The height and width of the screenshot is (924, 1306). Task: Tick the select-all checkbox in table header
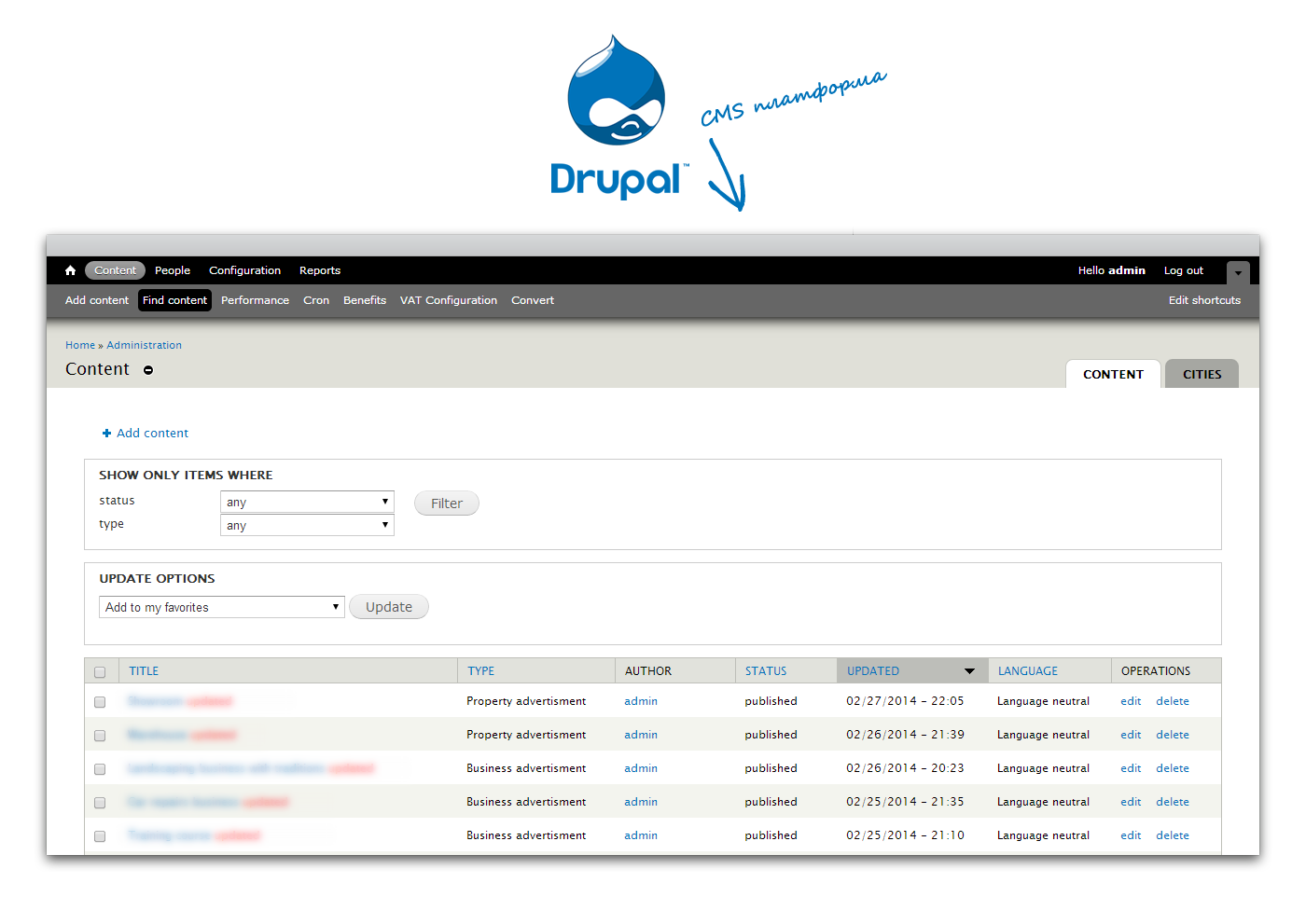[100, 672]
